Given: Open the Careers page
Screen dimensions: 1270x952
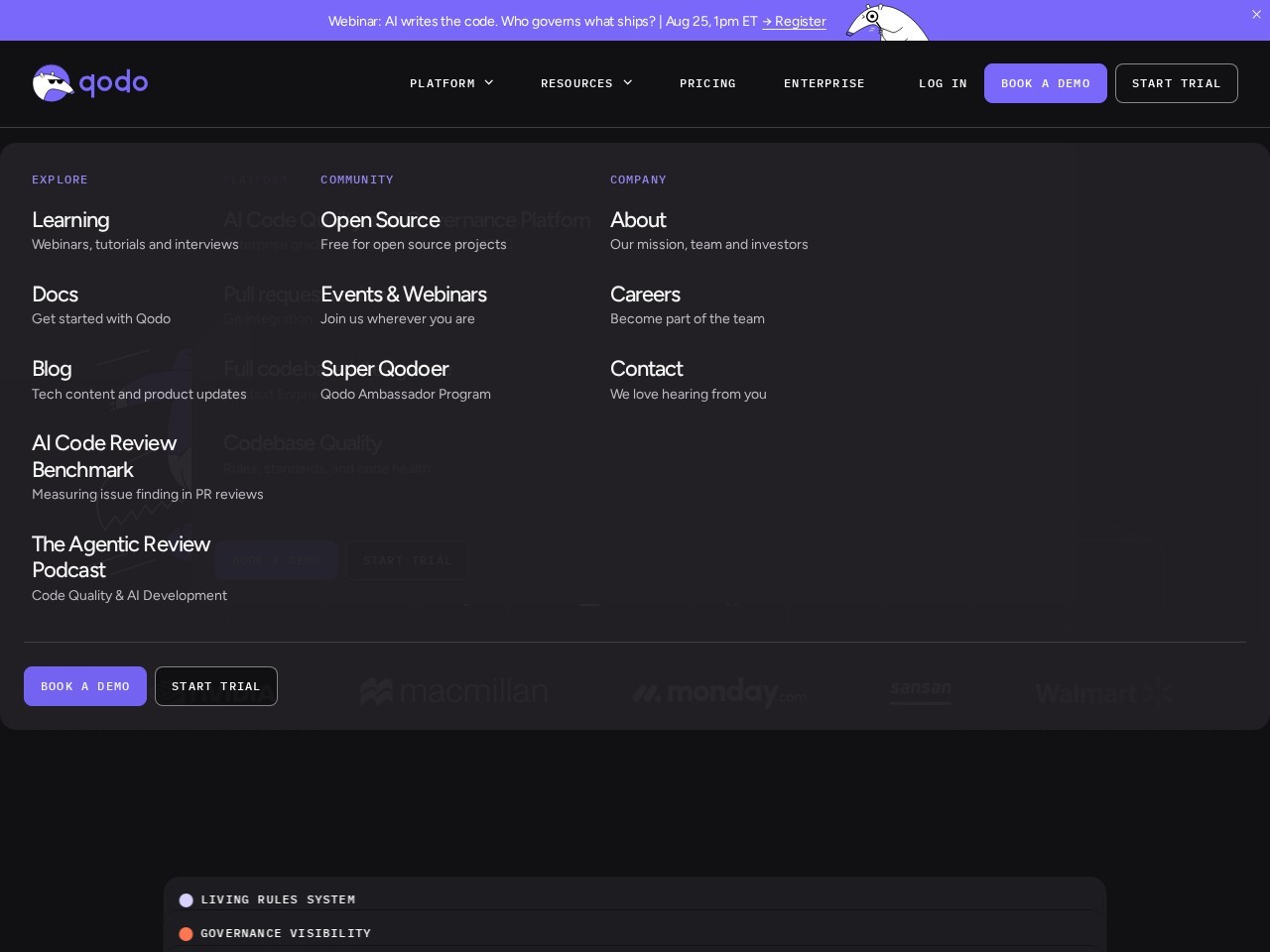Looking at the screenshot, I should (645, 295).
